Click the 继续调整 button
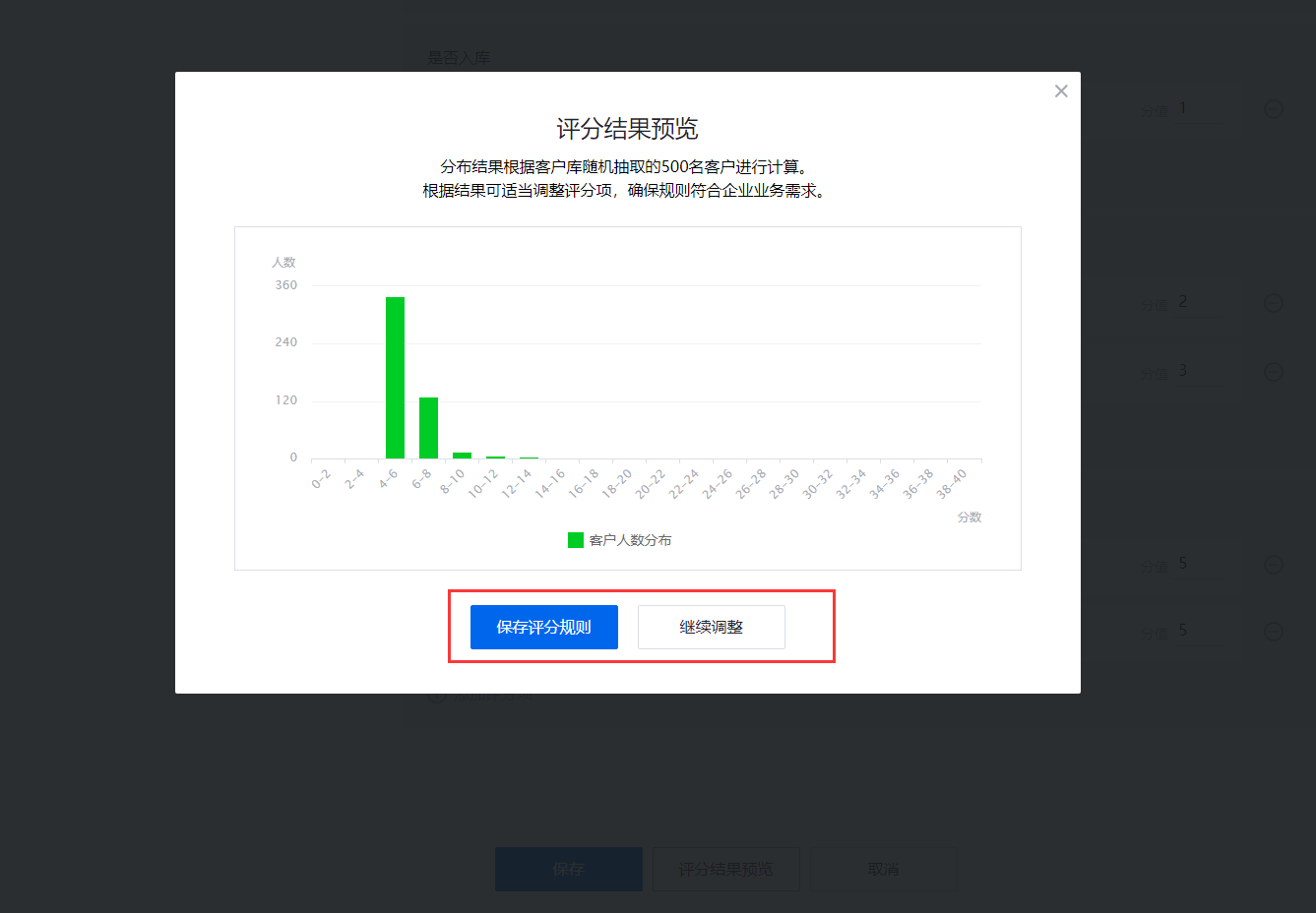 [712, 627]
